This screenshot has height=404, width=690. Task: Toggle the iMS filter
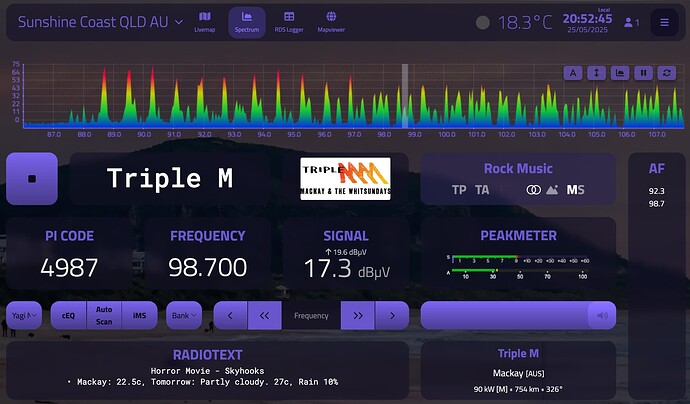coord(139,316)
